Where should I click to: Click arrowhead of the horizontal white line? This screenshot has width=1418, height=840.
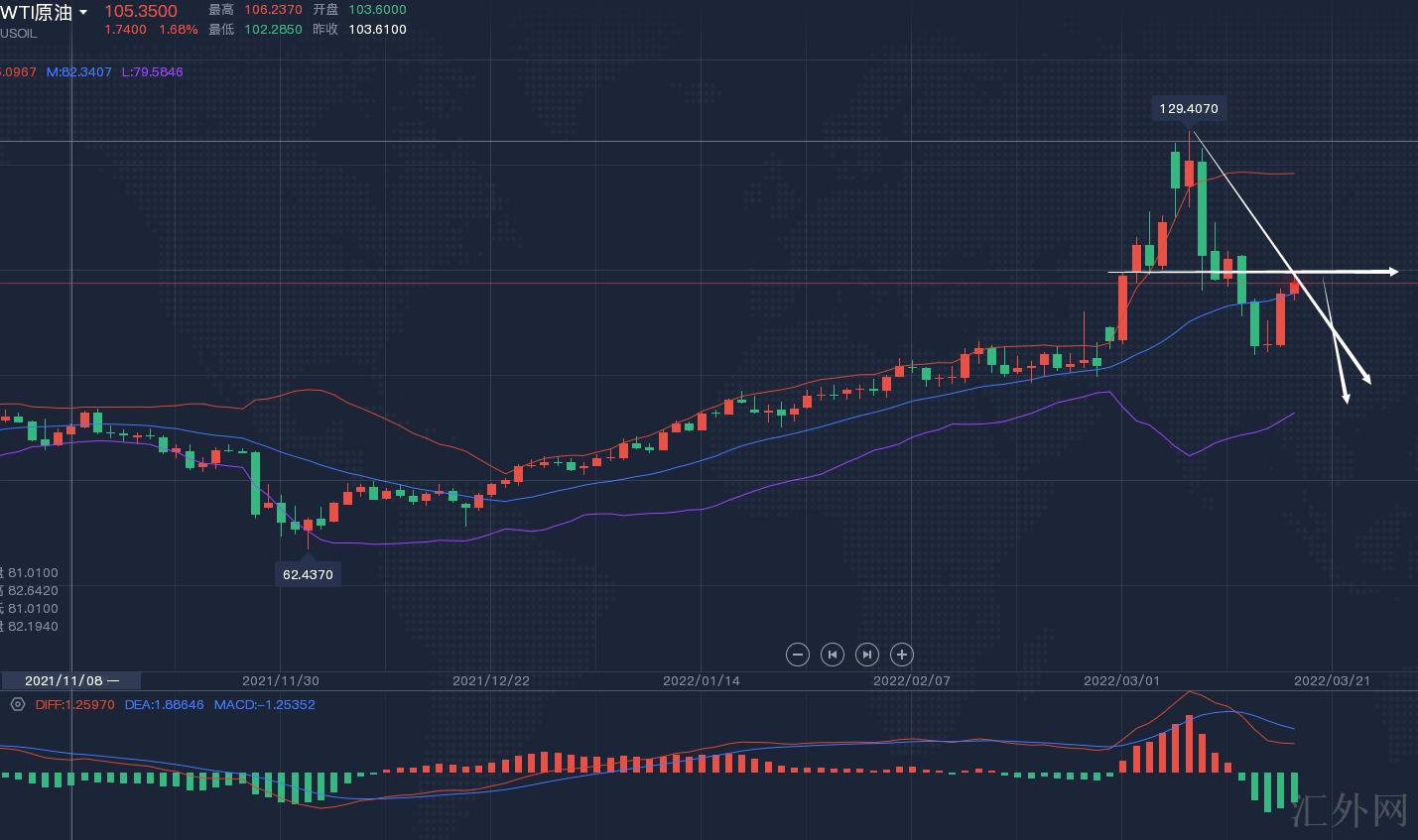(1392, 271)
